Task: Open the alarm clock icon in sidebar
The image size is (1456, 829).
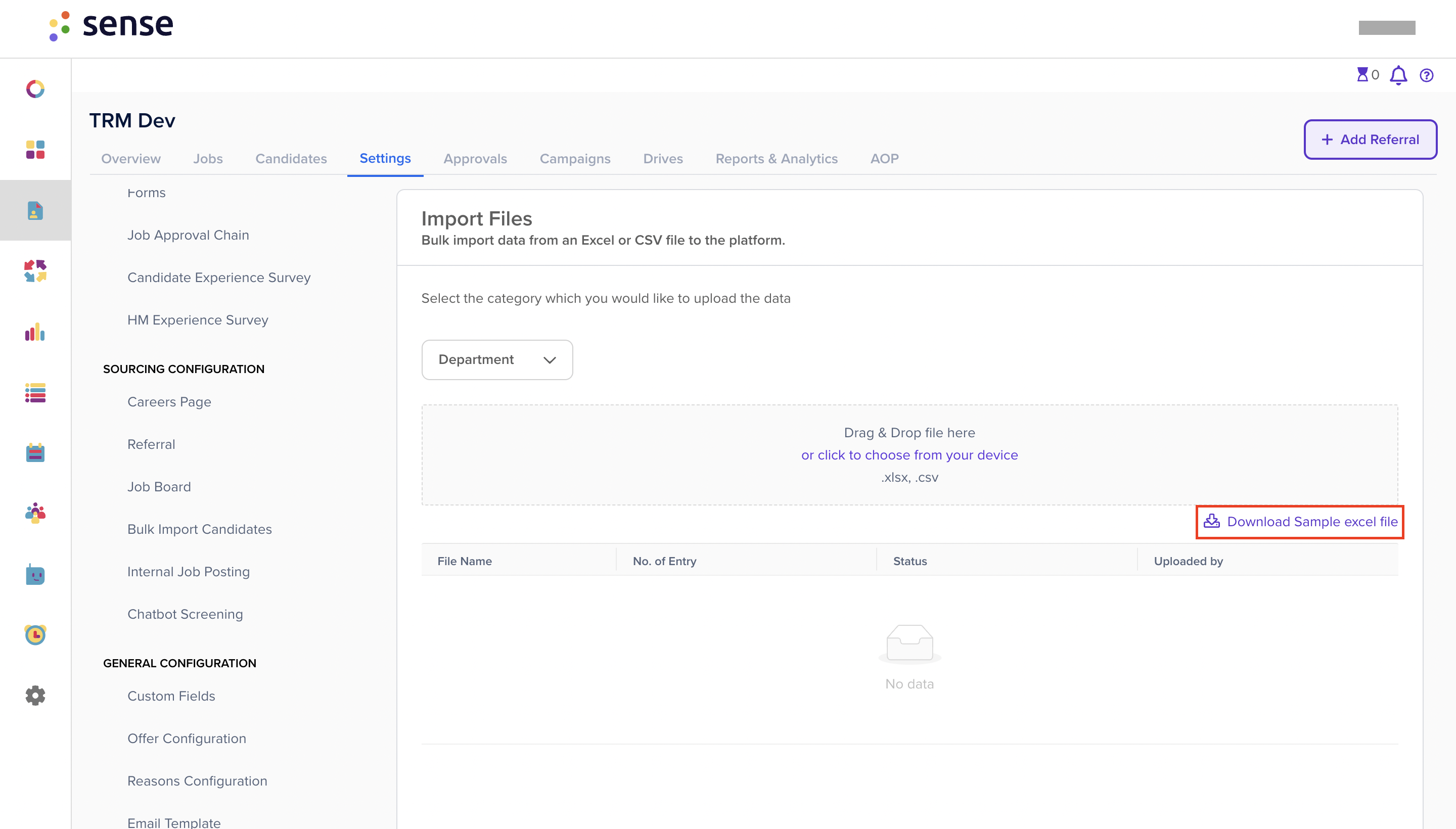Action: 35,634
